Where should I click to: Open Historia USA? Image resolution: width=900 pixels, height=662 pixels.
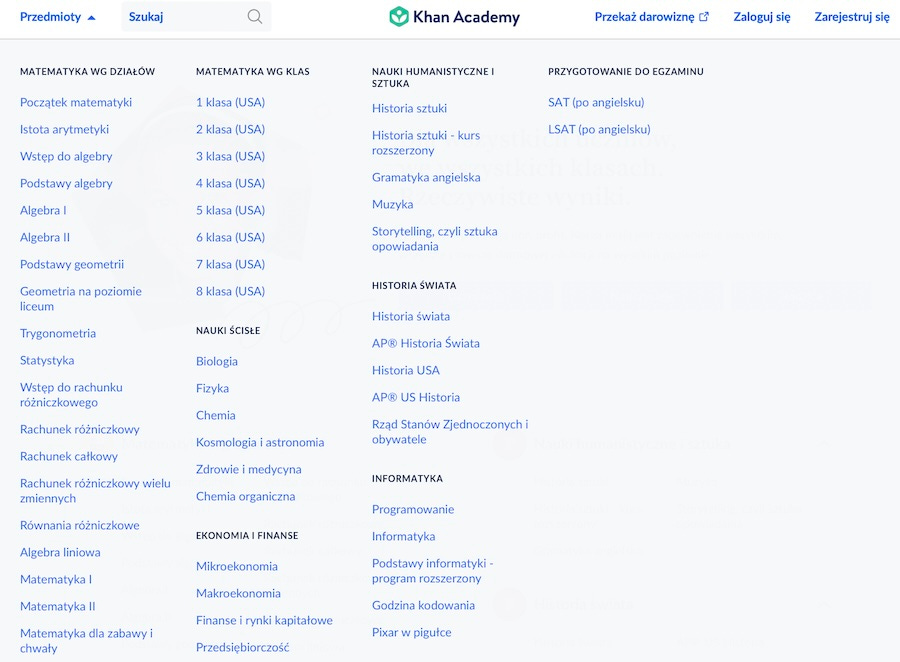(x=406, y=370)
